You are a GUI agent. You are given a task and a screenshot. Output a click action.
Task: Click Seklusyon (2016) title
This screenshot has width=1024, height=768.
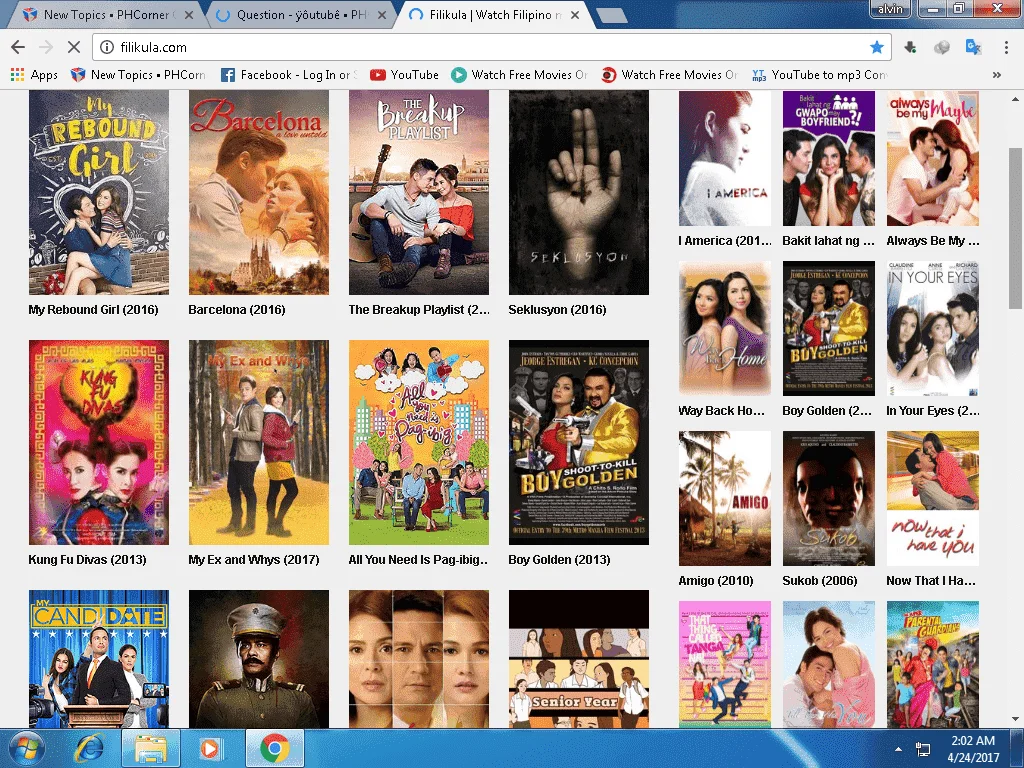click(557, 310)
